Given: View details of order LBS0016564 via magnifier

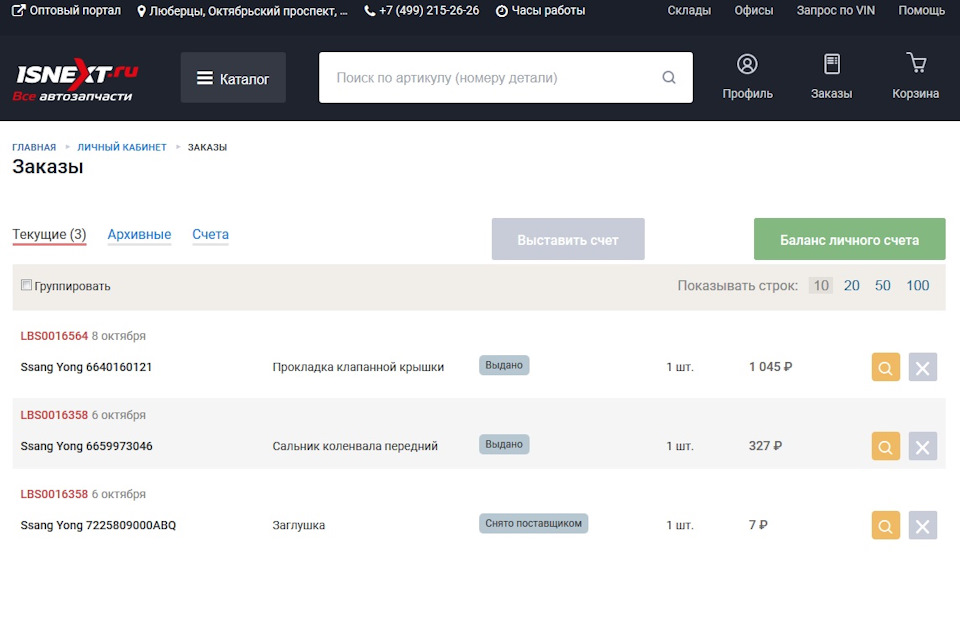Looking at the screenshot, I should coord(885,367).
